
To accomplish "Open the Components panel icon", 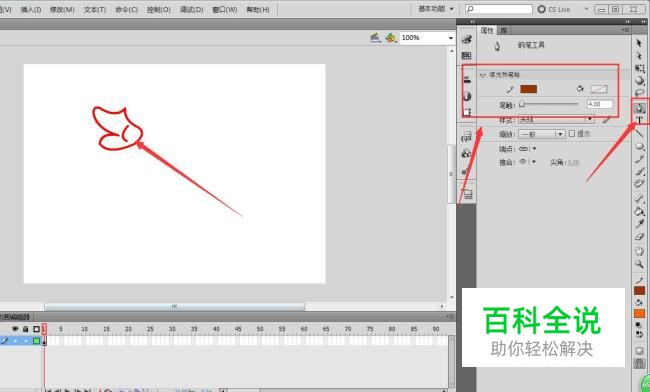I will (467, 154).
